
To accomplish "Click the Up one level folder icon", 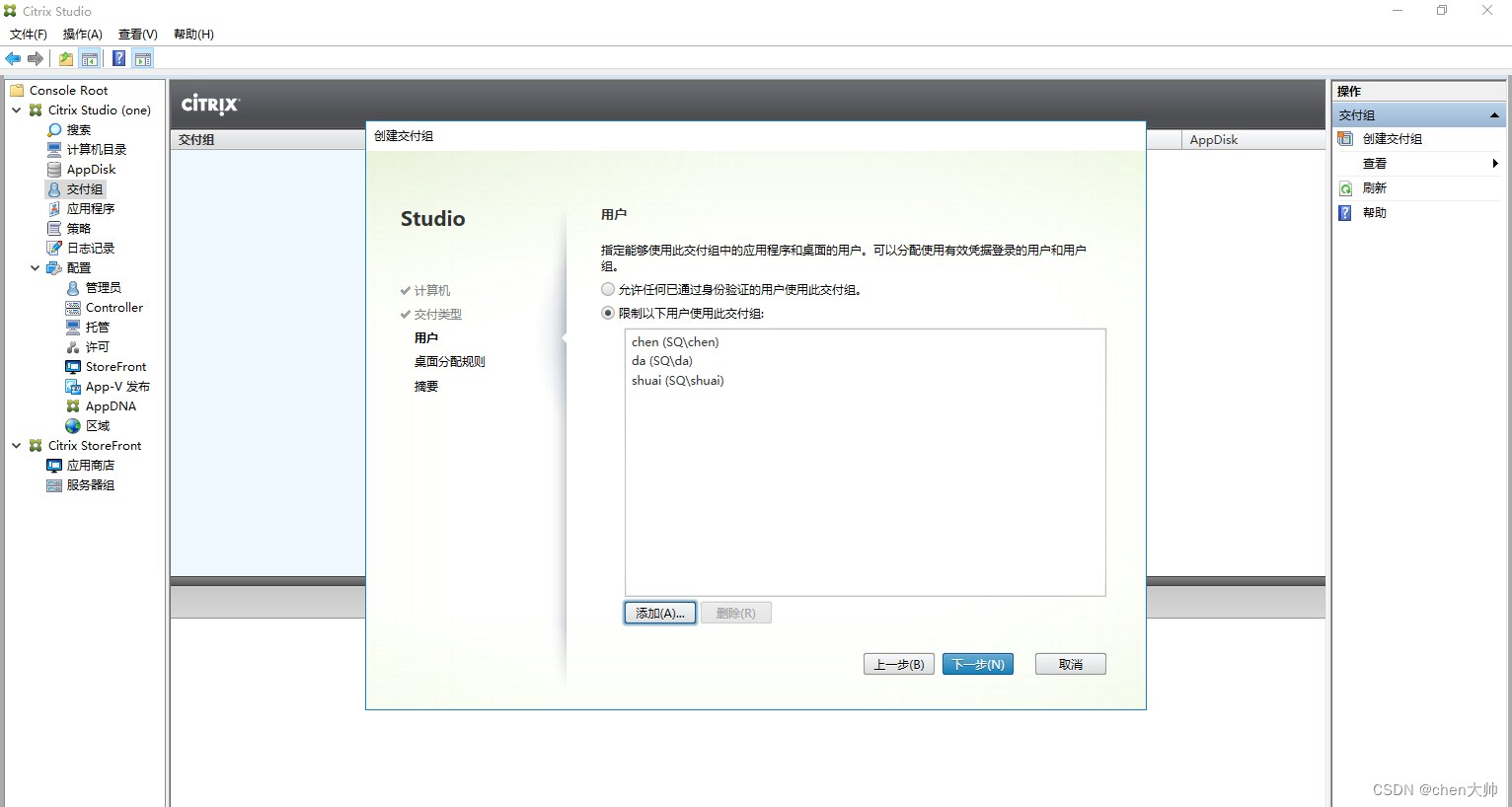I will (x=66, y=59).
